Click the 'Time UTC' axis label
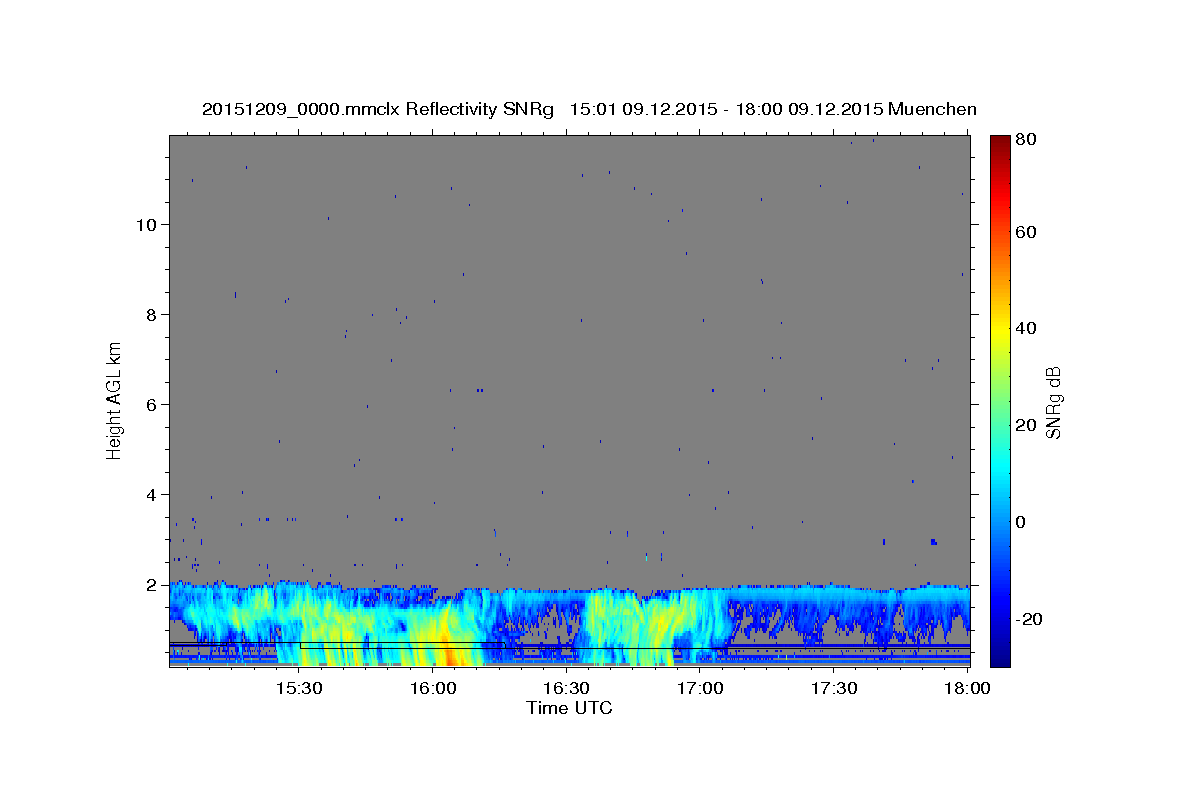 569,708
